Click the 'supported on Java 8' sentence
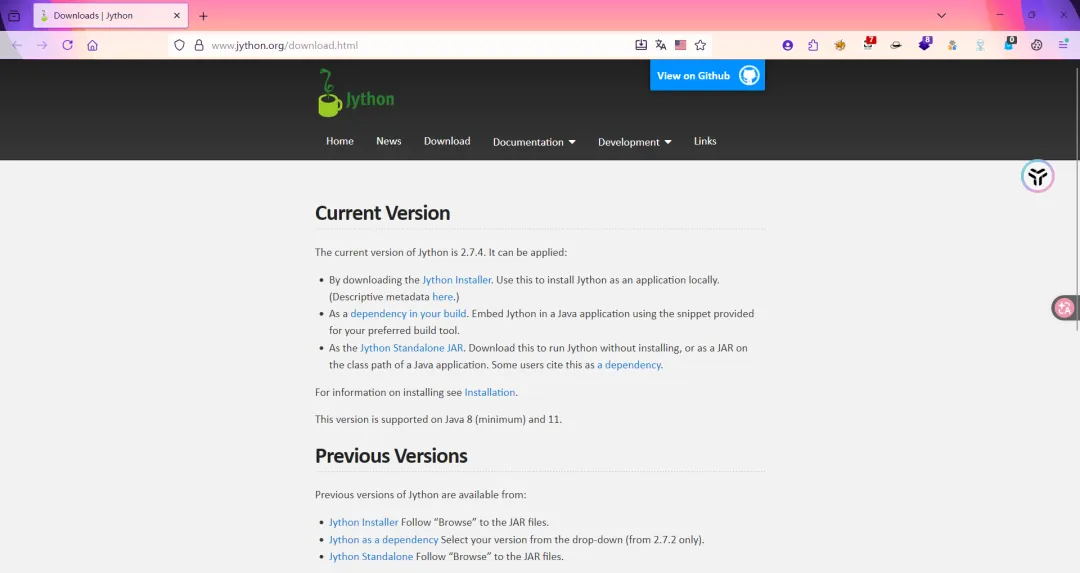 [438, 419]
